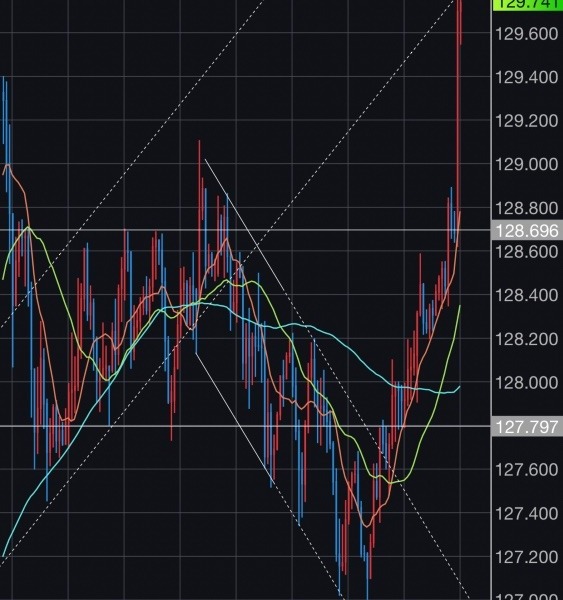Viewport: 563px width, 600px height.
Task: Click the 129.000 price axis label
Action: pos(527,165)
